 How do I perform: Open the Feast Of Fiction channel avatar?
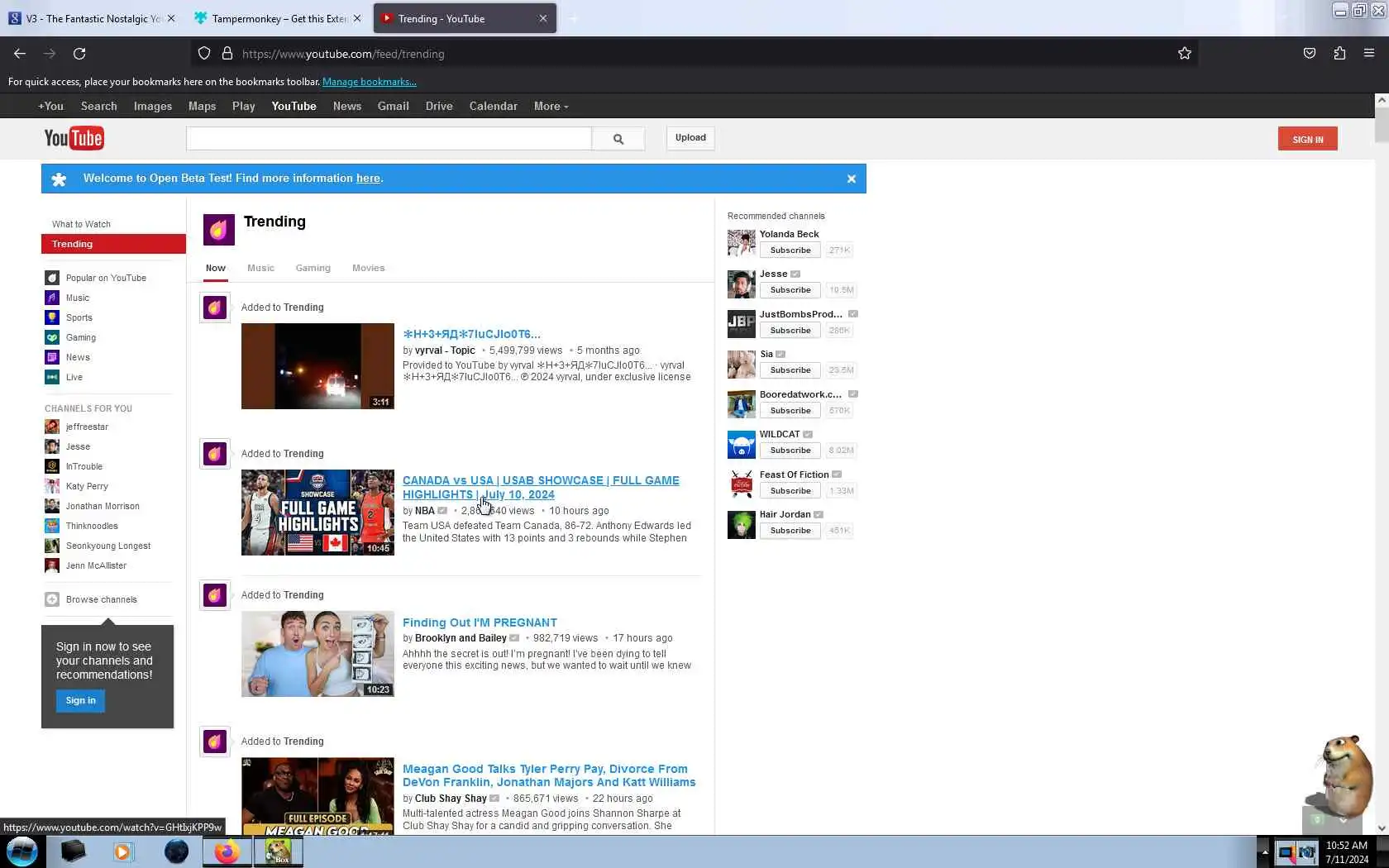(x=742, y=484)
